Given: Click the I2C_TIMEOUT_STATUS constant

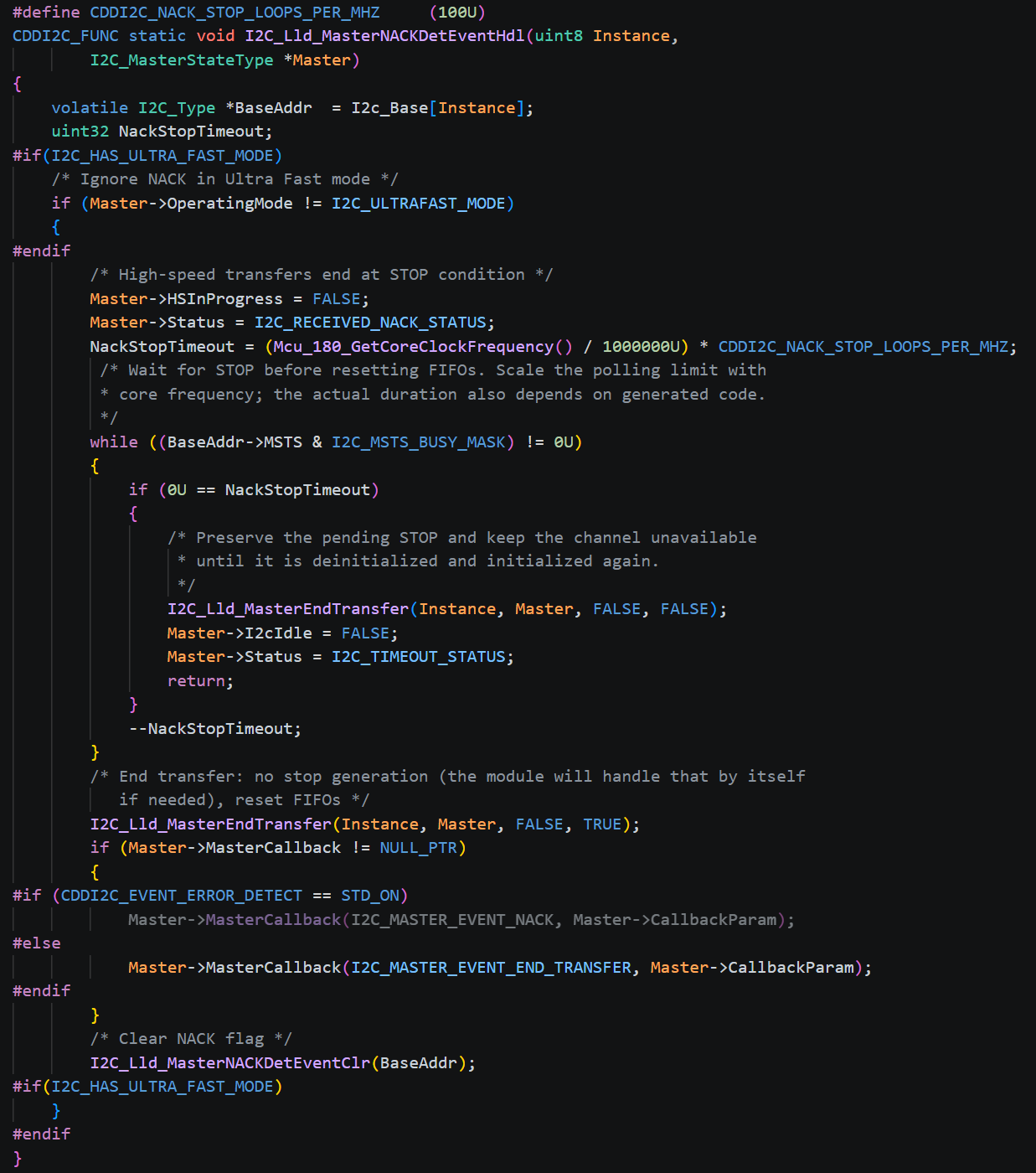Looking at the screenshot, I should (x=419, y=657).
